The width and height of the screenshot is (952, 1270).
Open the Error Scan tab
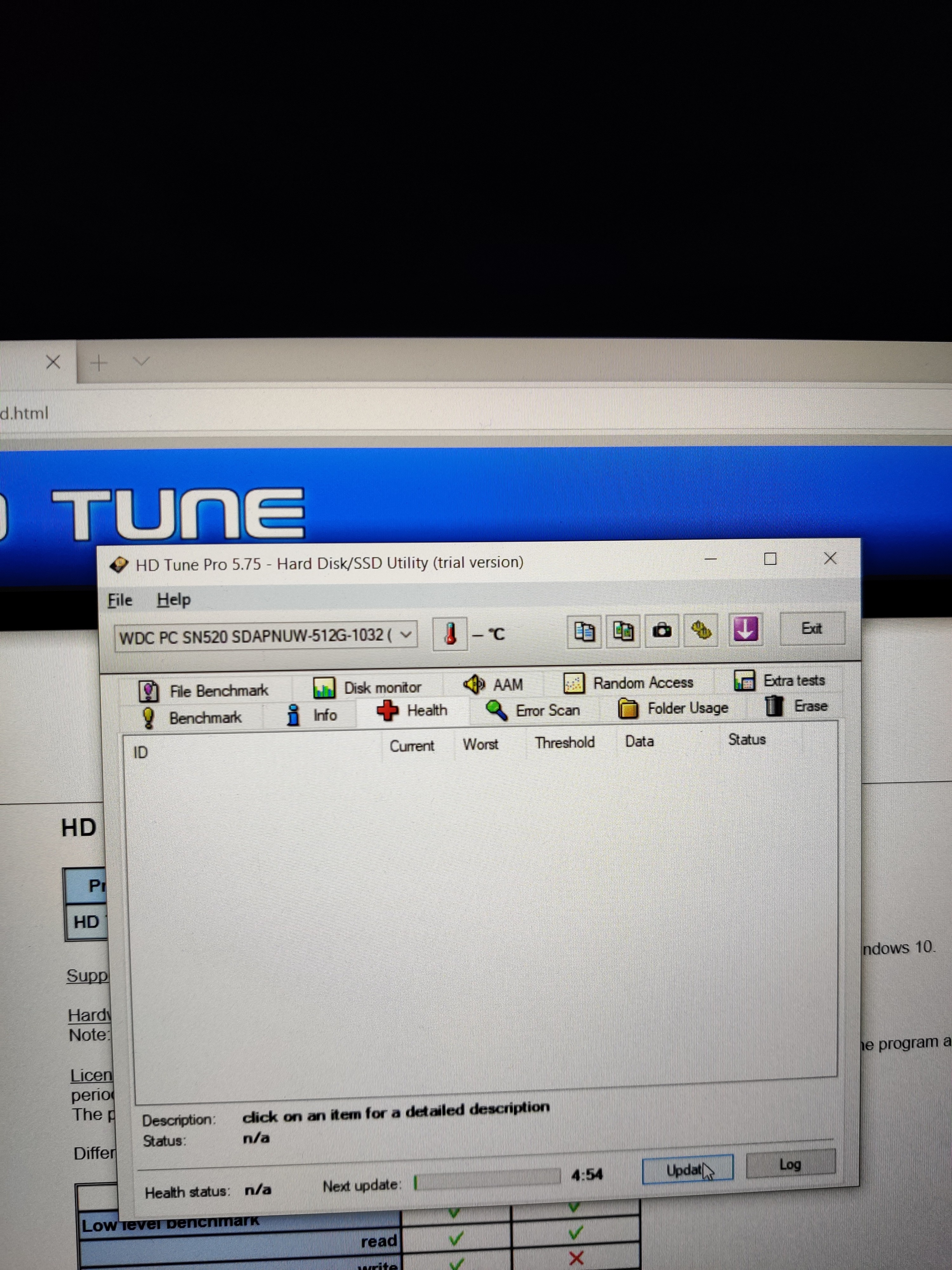coord(532,710)
